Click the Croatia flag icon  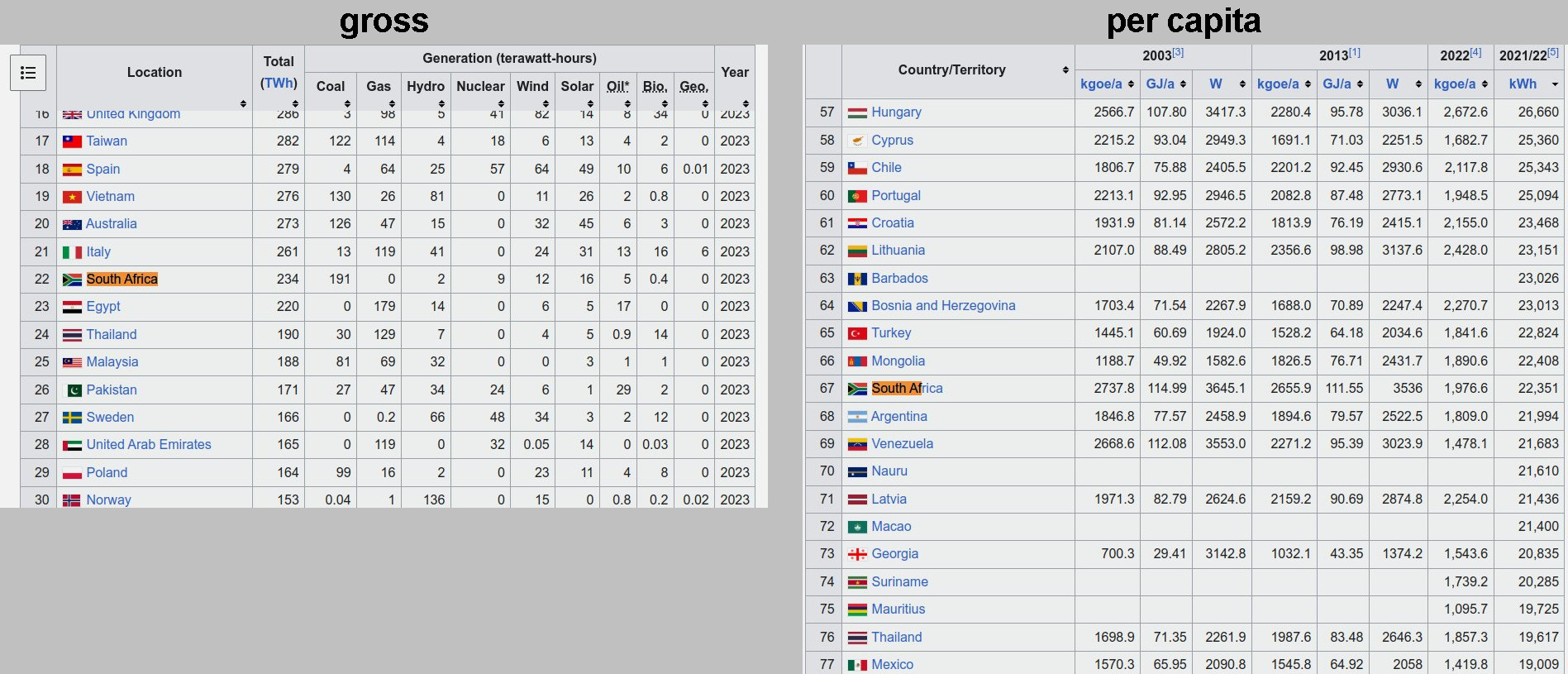point(857,223)
